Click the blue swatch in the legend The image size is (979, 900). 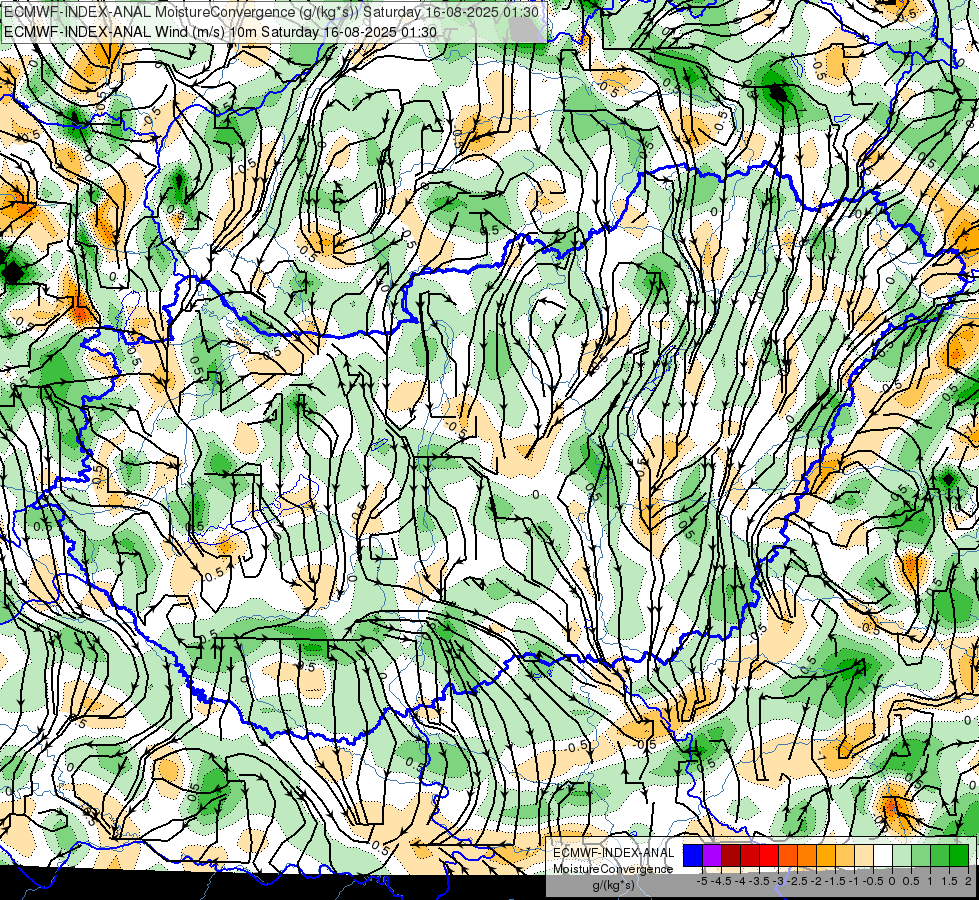693,856
